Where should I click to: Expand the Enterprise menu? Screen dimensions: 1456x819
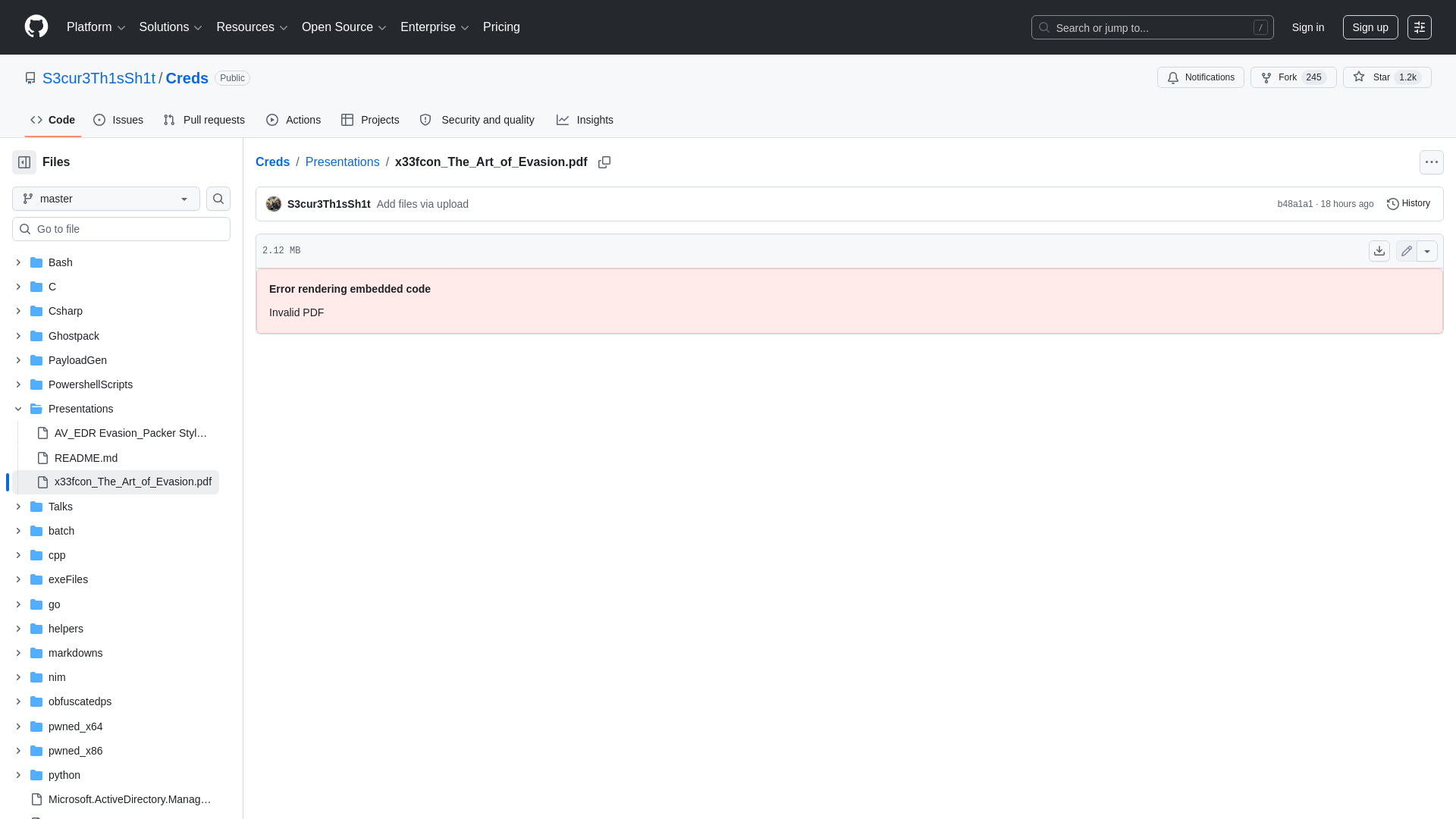coord(435,27)
